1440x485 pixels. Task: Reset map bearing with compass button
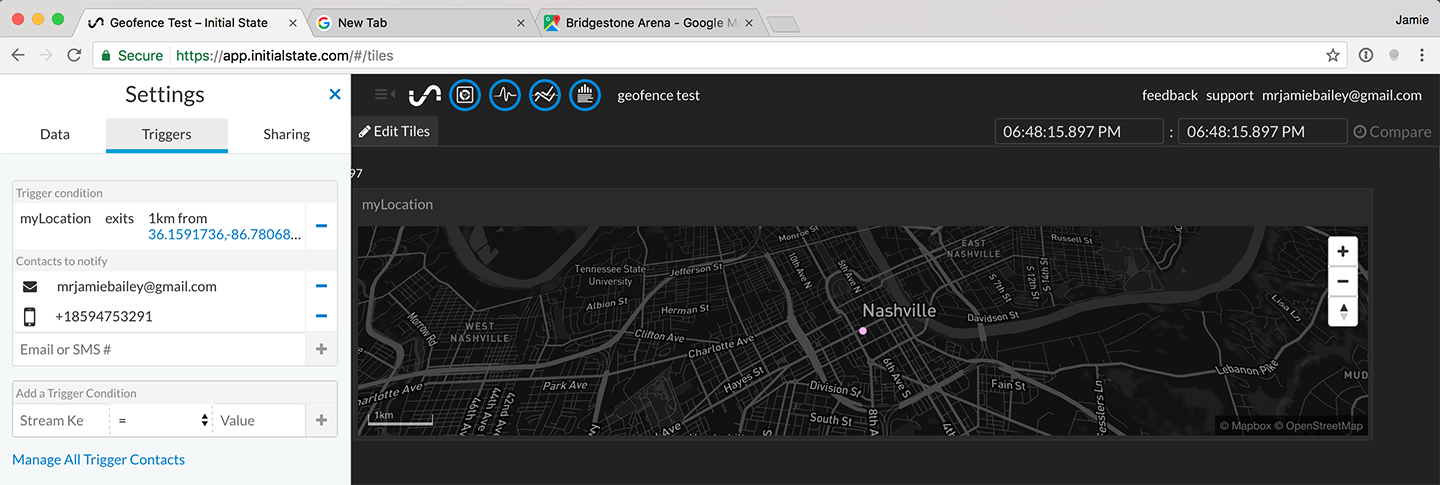coord(1343,311)
